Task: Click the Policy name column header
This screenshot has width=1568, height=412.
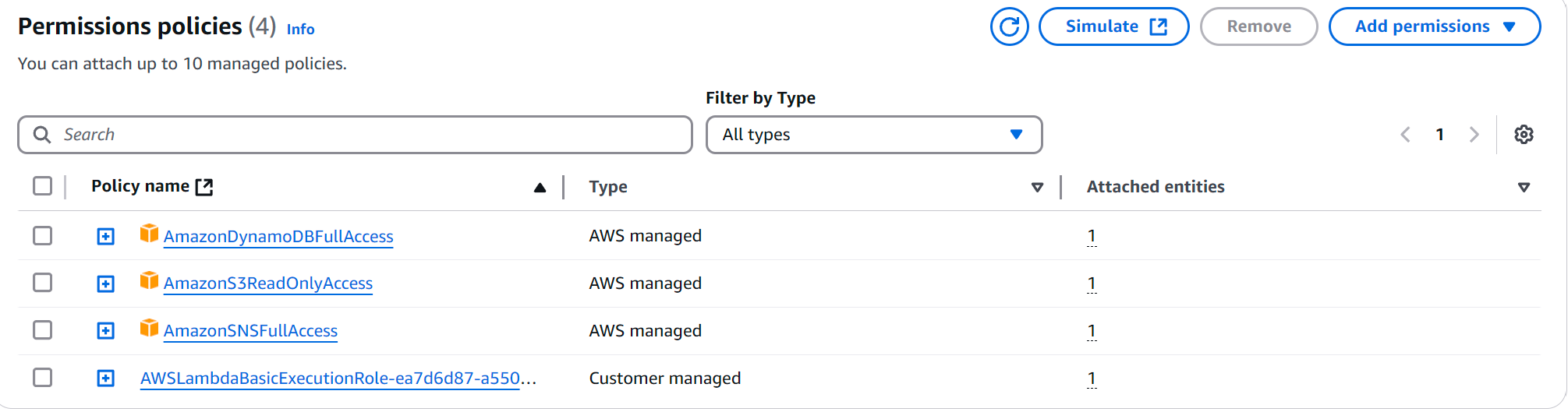Action: [140, 186]
